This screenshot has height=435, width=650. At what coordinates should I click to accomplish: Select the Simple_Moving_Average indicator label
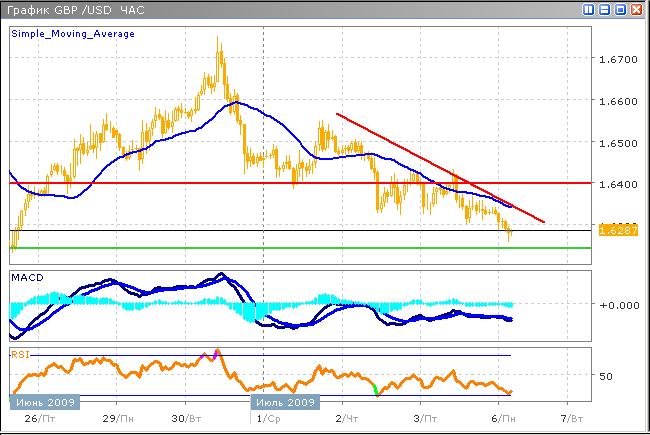(73, 34)
